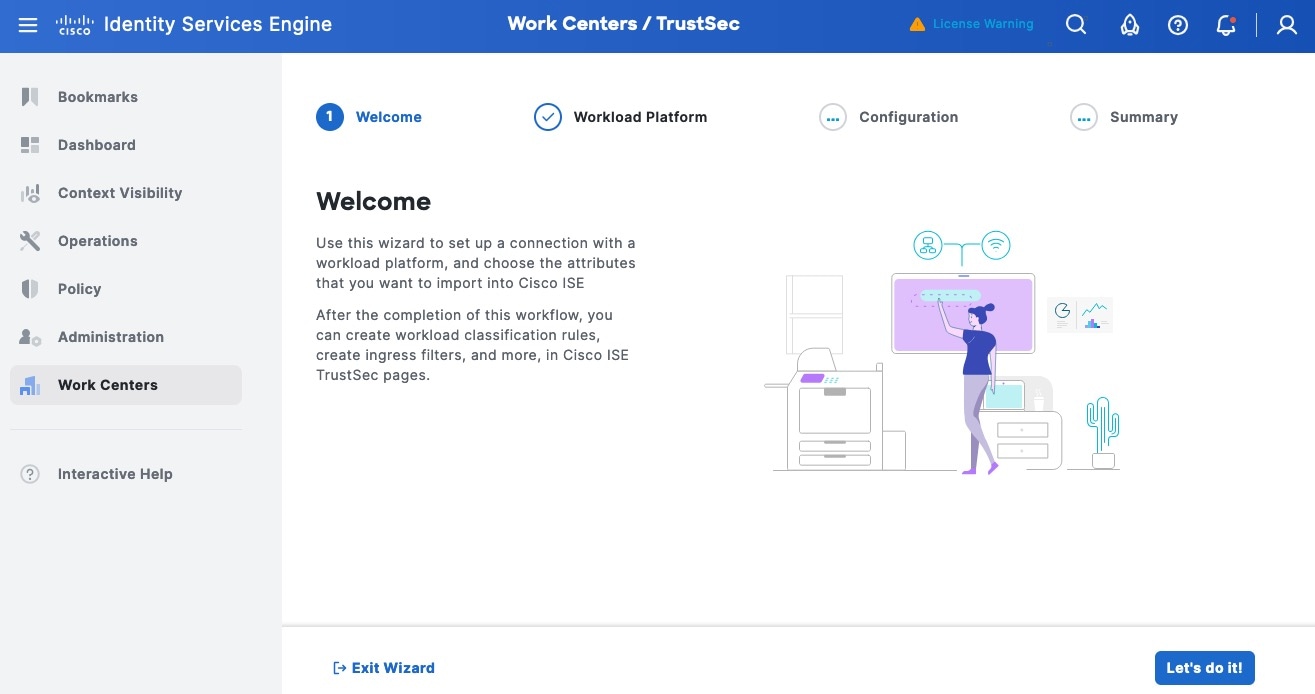Click the wizard illustration image
Screen dimensions: 1315x694
(x=942, y=352)
